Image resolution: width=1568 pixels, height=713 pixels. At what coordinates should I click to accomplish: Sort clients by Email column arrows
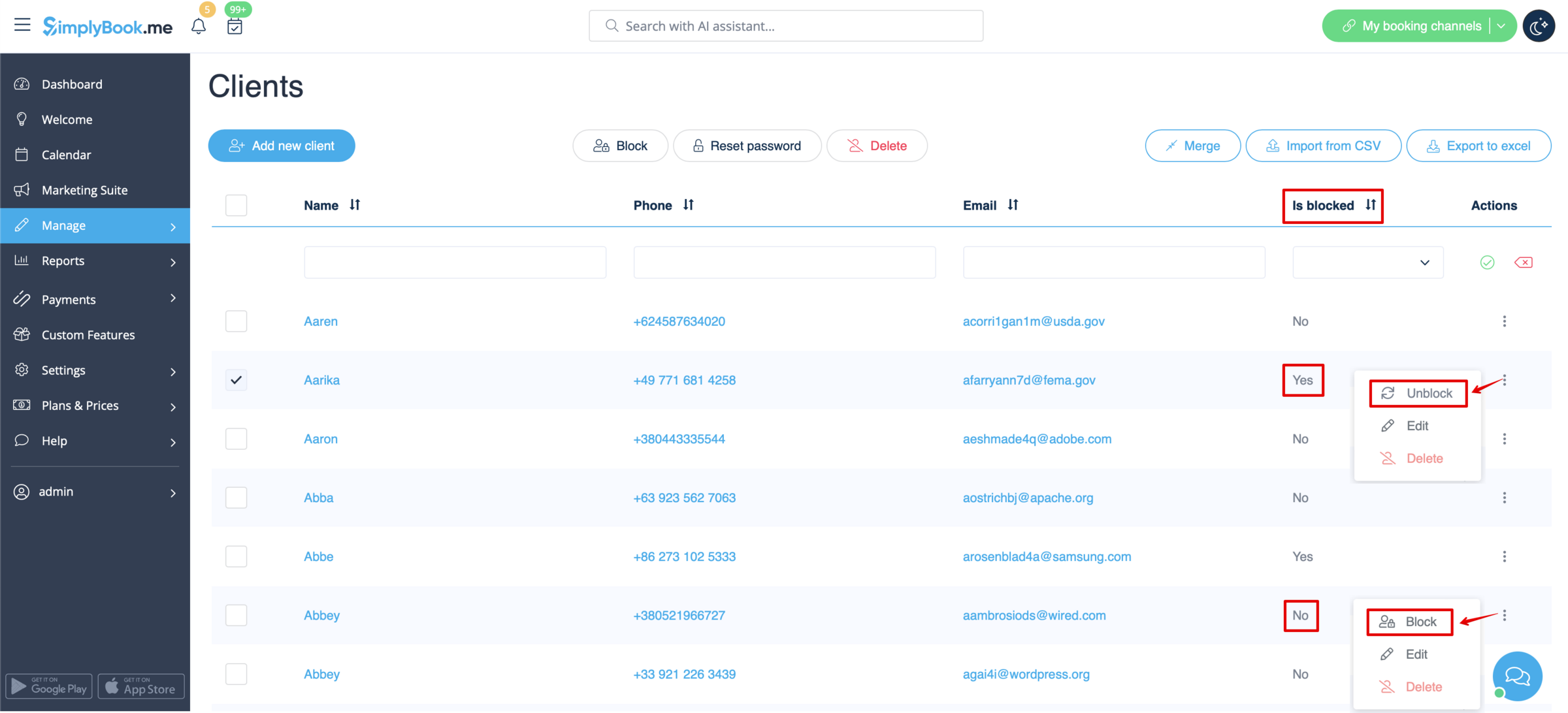pos(1013,205)
